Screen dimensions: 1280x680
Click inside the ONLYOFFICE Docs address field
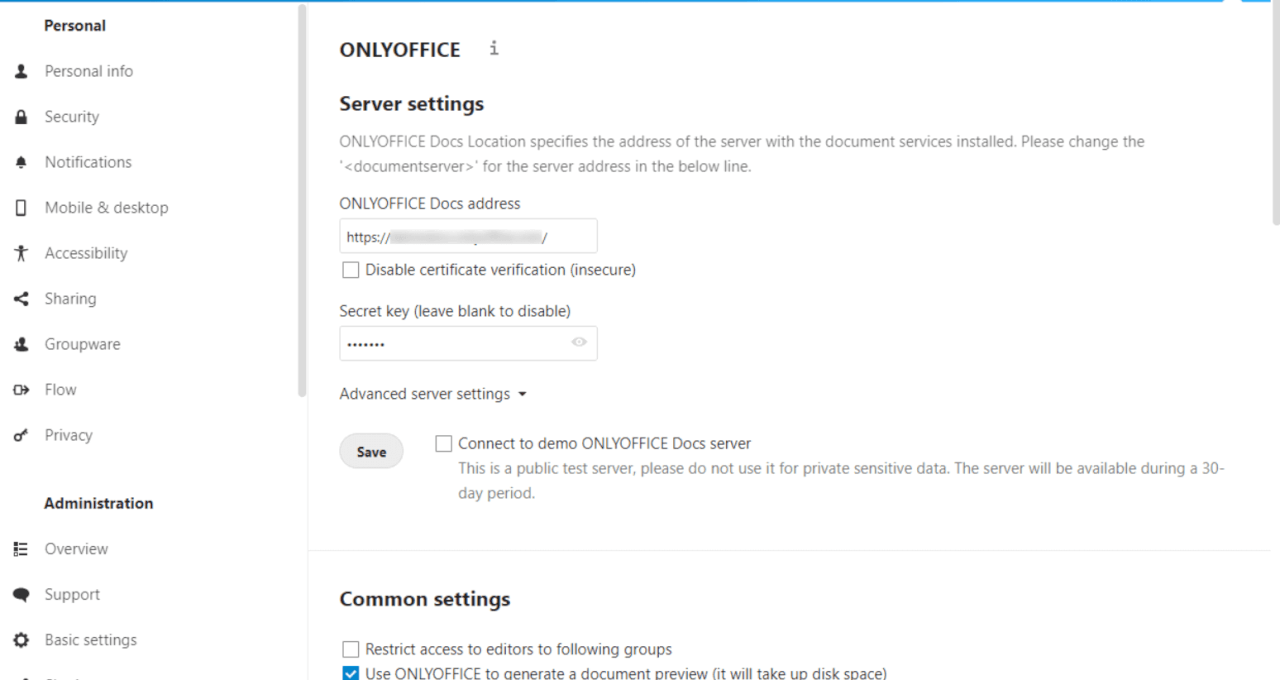[x=468, y=235]
